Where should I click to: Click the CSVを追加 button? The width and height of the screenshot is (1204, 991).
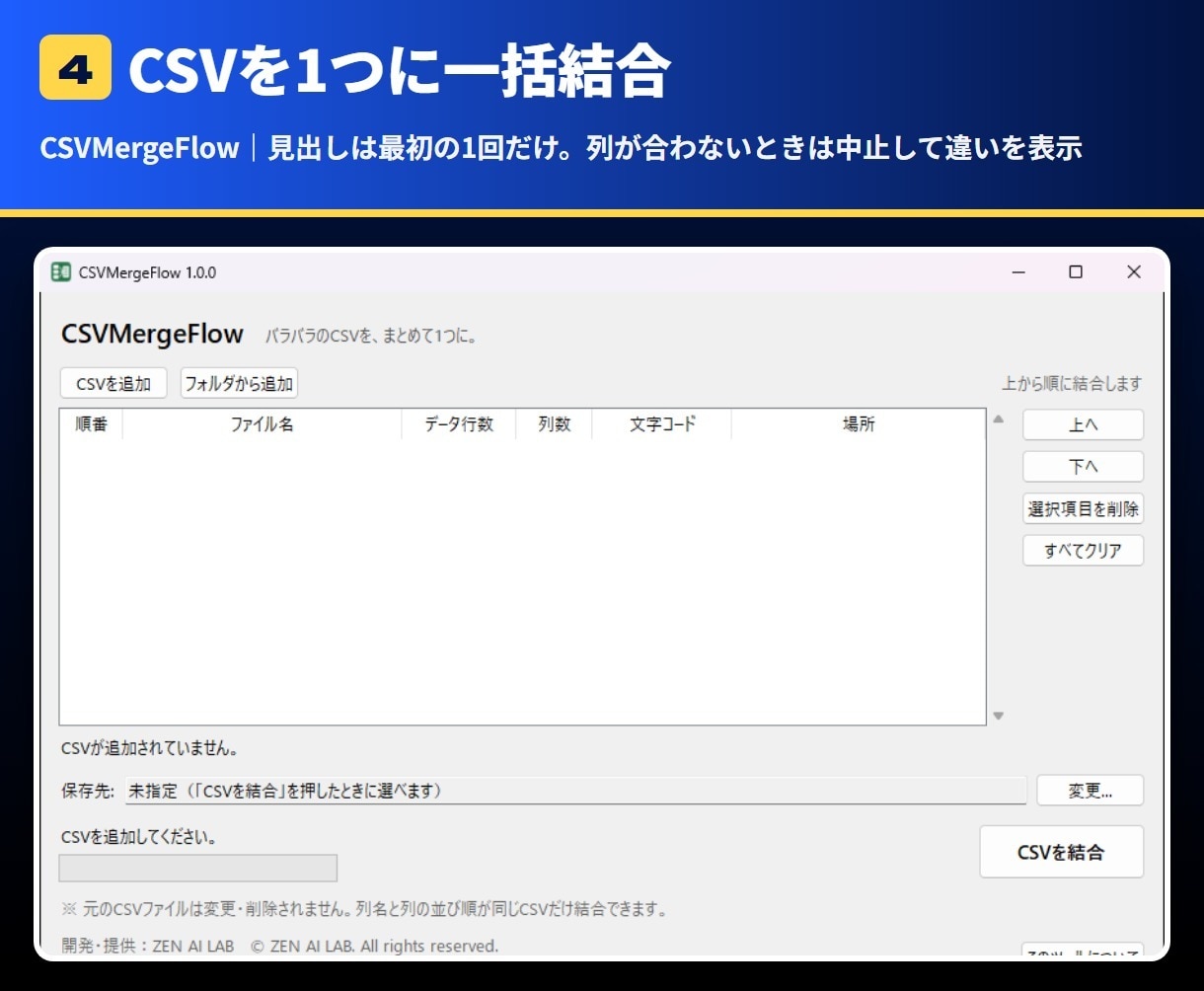(x=113, y=384)
